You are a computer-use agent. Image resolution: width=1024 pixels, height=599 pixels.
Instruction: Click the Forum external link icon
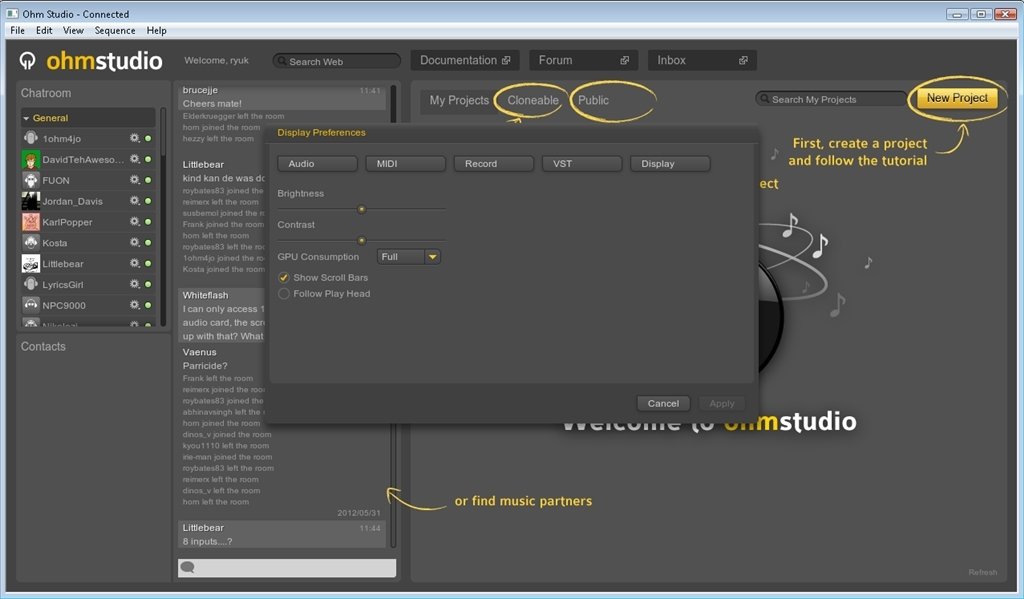624,60
